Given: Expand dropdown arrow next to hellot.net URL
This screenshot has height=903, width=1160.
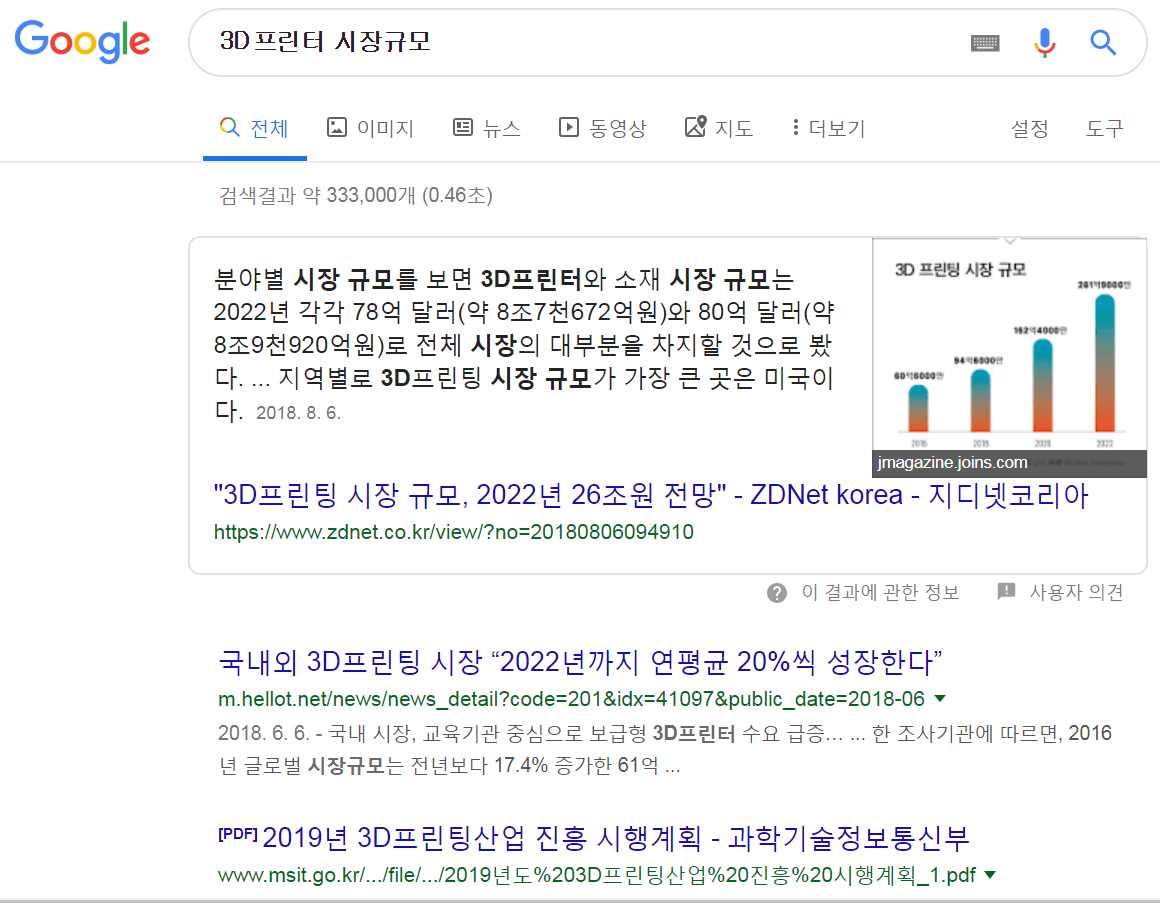Looking at the screenshot, I should click(x=940, y=698).
